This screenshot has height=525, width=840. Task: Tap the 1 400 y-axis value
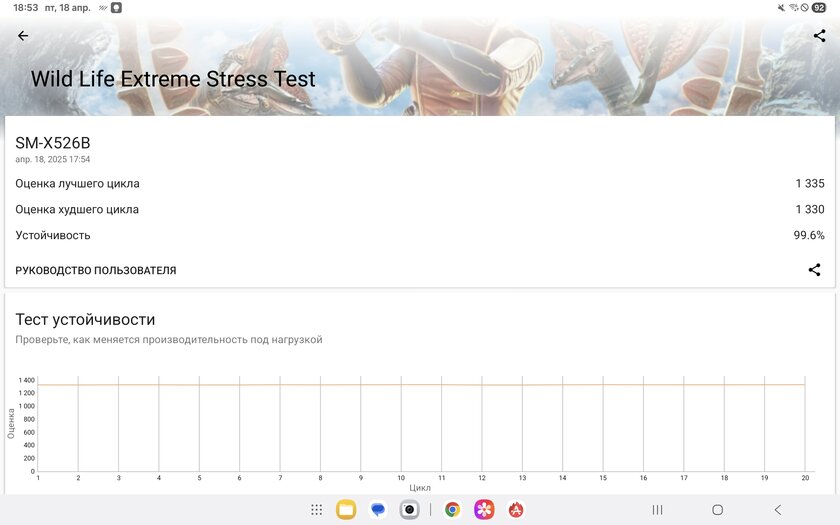[x=26, y=380]
